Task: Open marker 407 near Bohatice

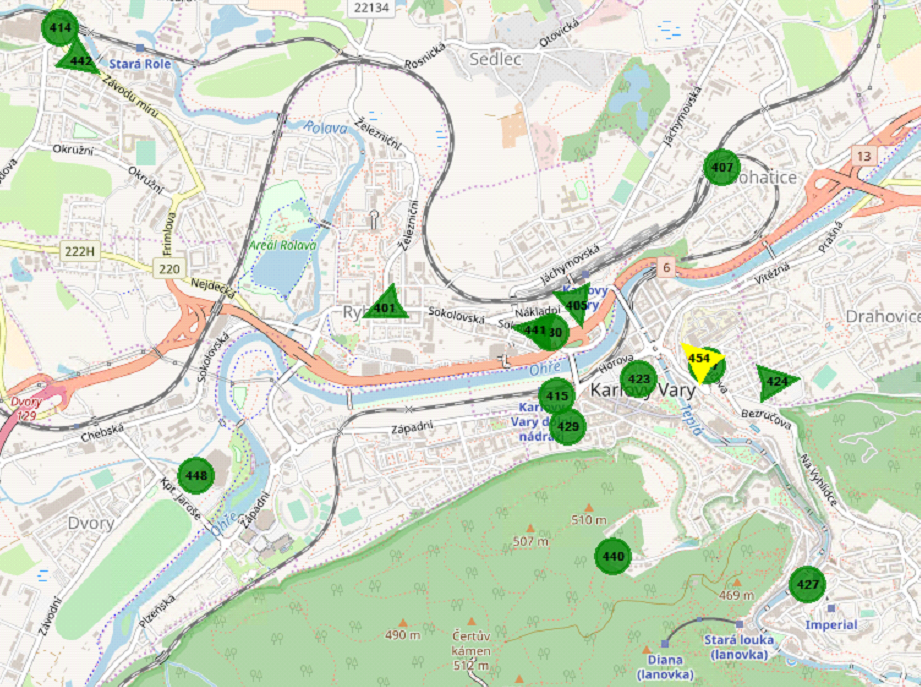Action: click(x=720, y=167)
